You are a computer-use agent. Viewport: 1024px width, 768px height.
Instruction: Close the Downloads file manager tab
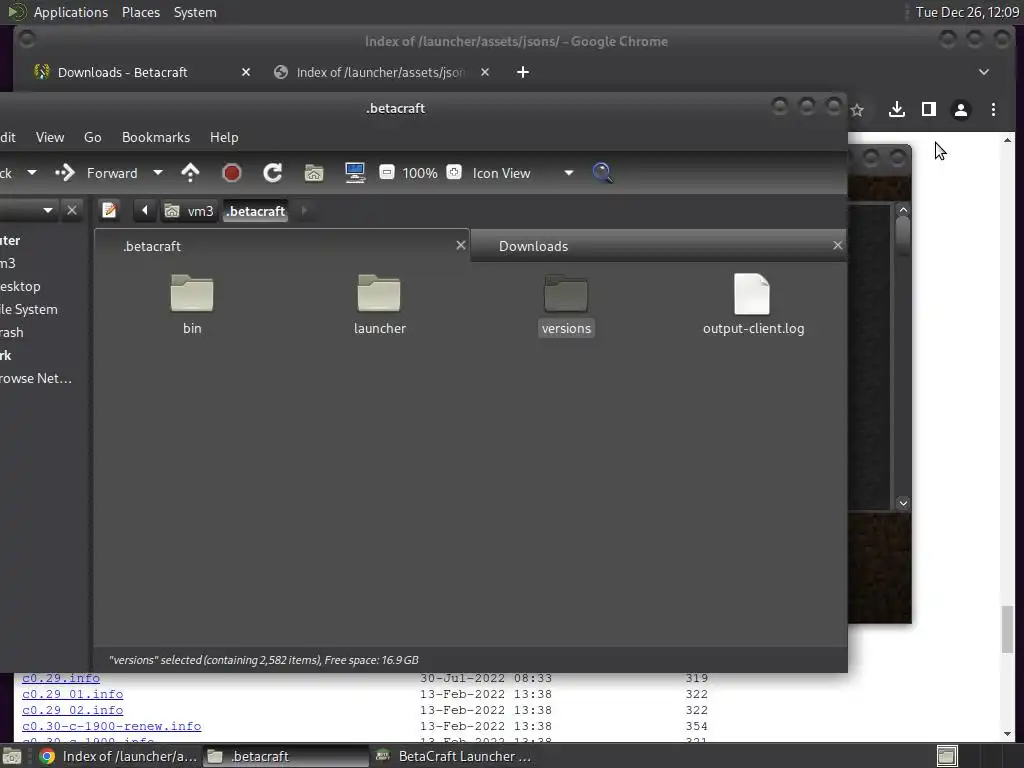837,245
